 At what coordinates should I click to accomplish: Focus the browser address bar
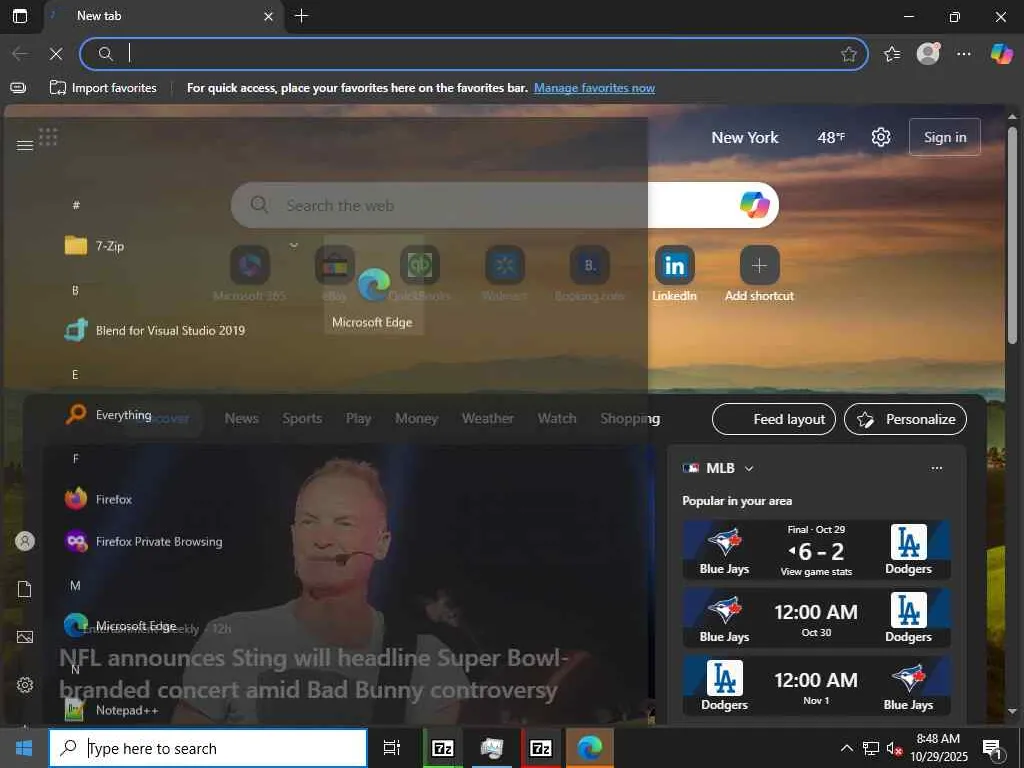tap(473, 54)
